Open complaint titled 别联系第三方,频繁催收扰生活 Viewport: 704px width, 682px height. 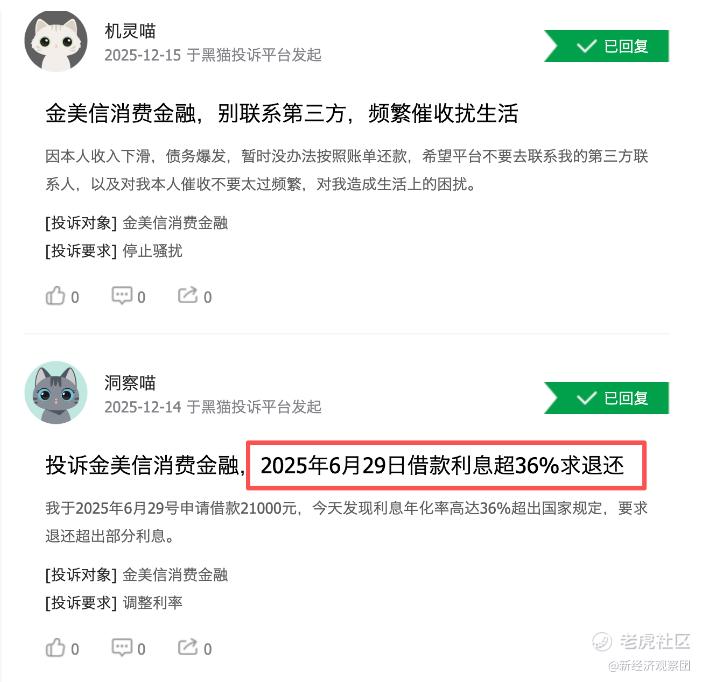(x=282, y=113)
